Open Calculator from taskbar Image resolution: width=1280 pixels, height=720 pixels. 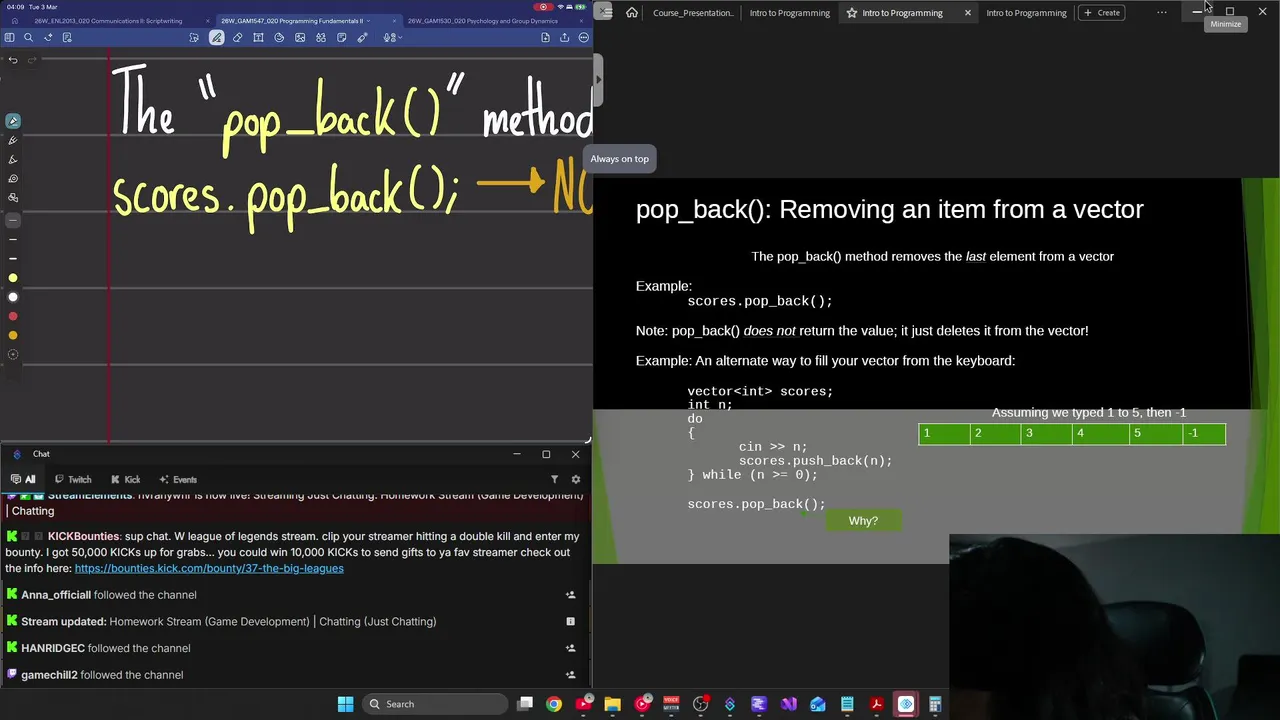coord(935,704)
